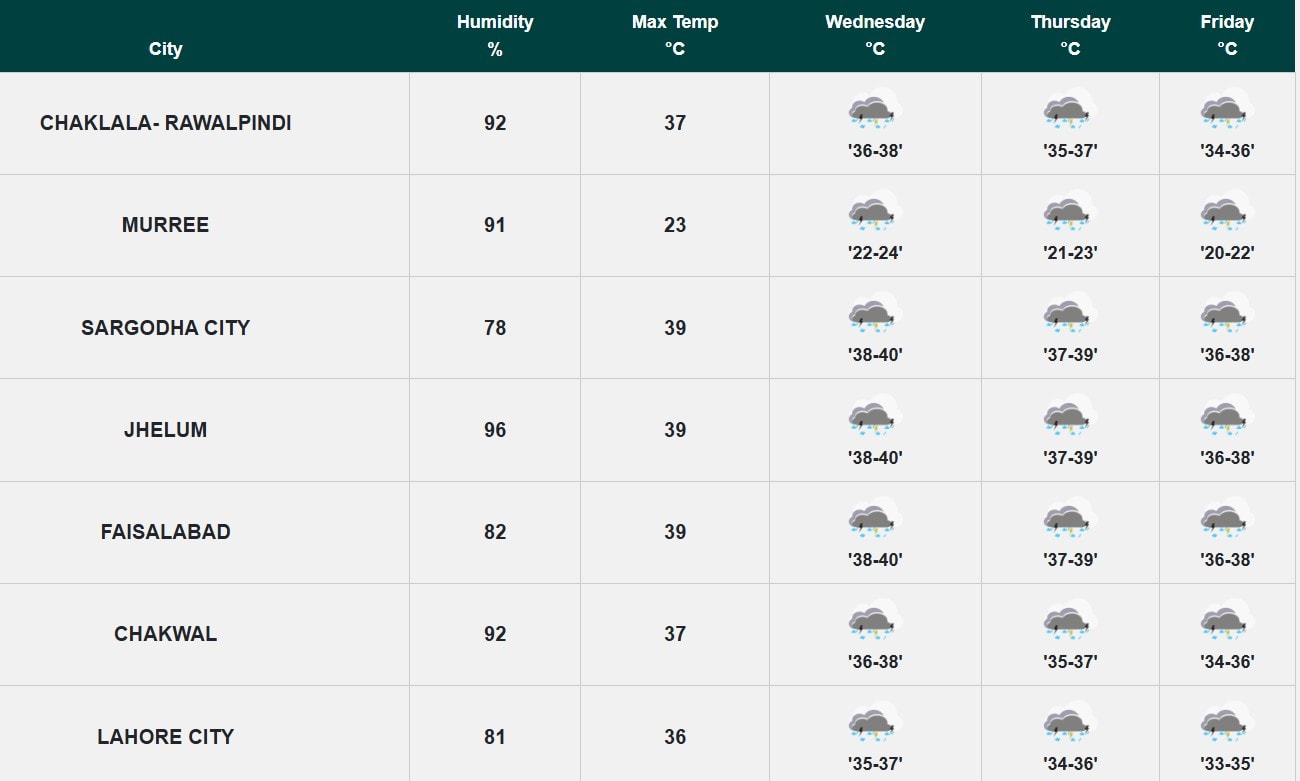Click Lahore City's Wednesday weather icon
The image size is (1300, 781).
point(875,724)
